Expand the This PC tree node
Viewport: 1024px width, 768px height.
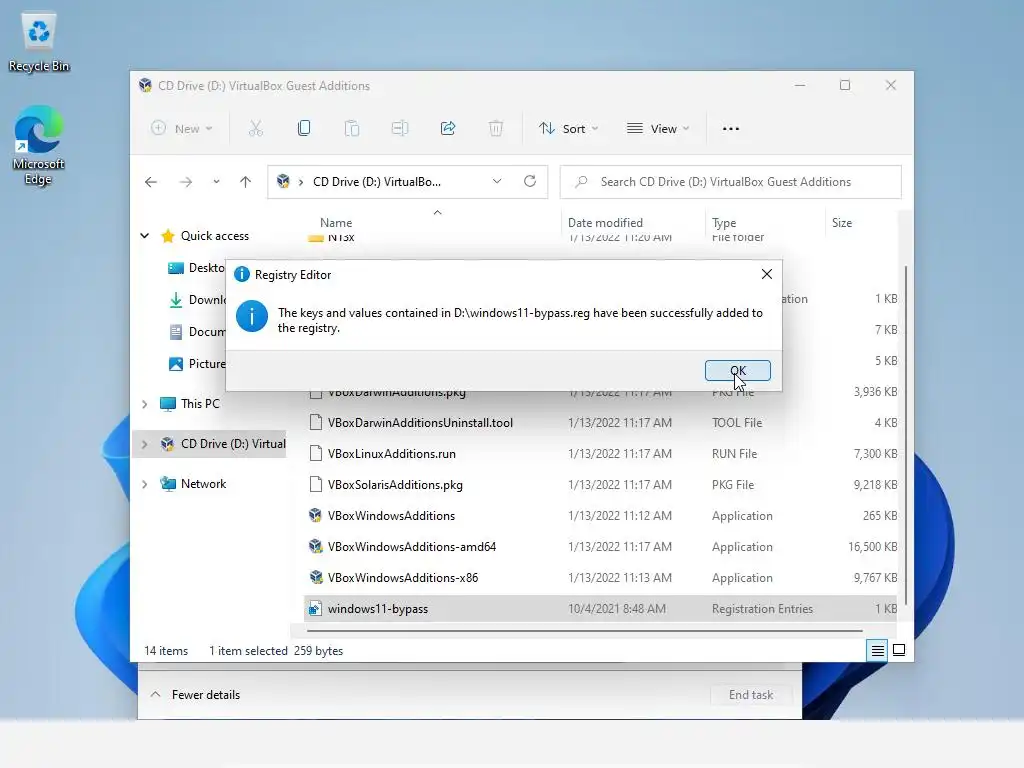[145, 404]
